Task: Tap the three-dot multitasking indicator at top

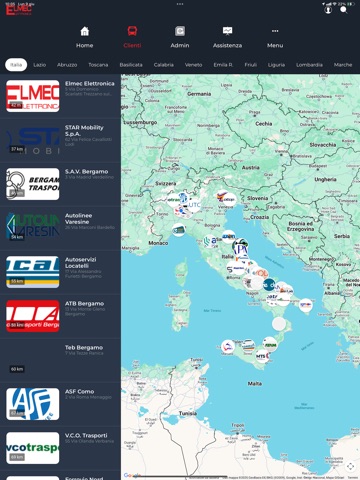Action: [x=180, y=4]
